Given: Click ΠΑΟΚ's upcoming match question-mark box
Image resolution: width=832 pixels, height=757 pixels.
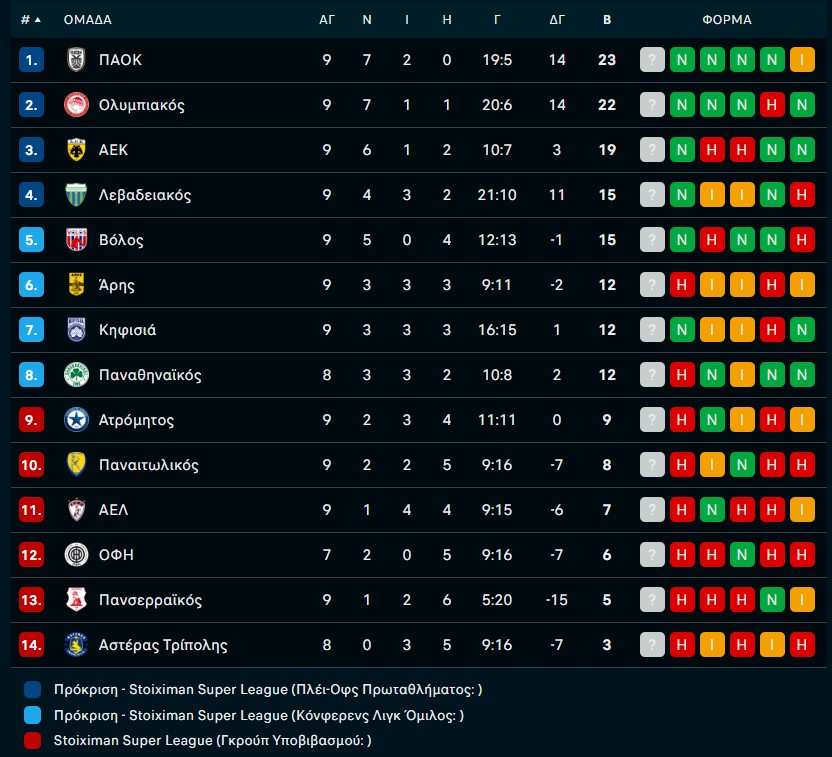Looking at the screenshot, I should pos(652,60).
